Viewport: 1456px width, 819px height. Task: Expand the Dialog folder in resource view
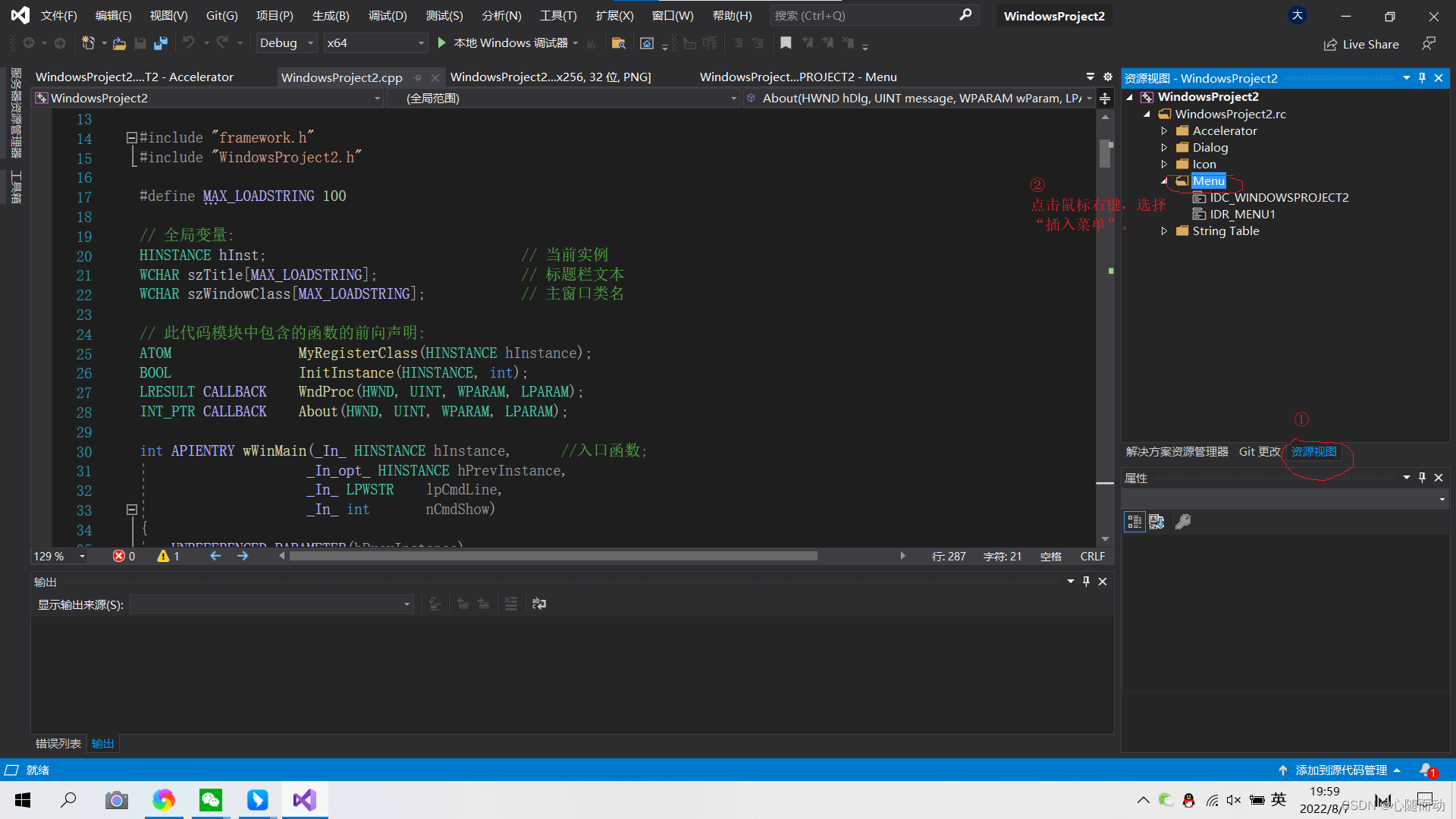(1166, 147)
